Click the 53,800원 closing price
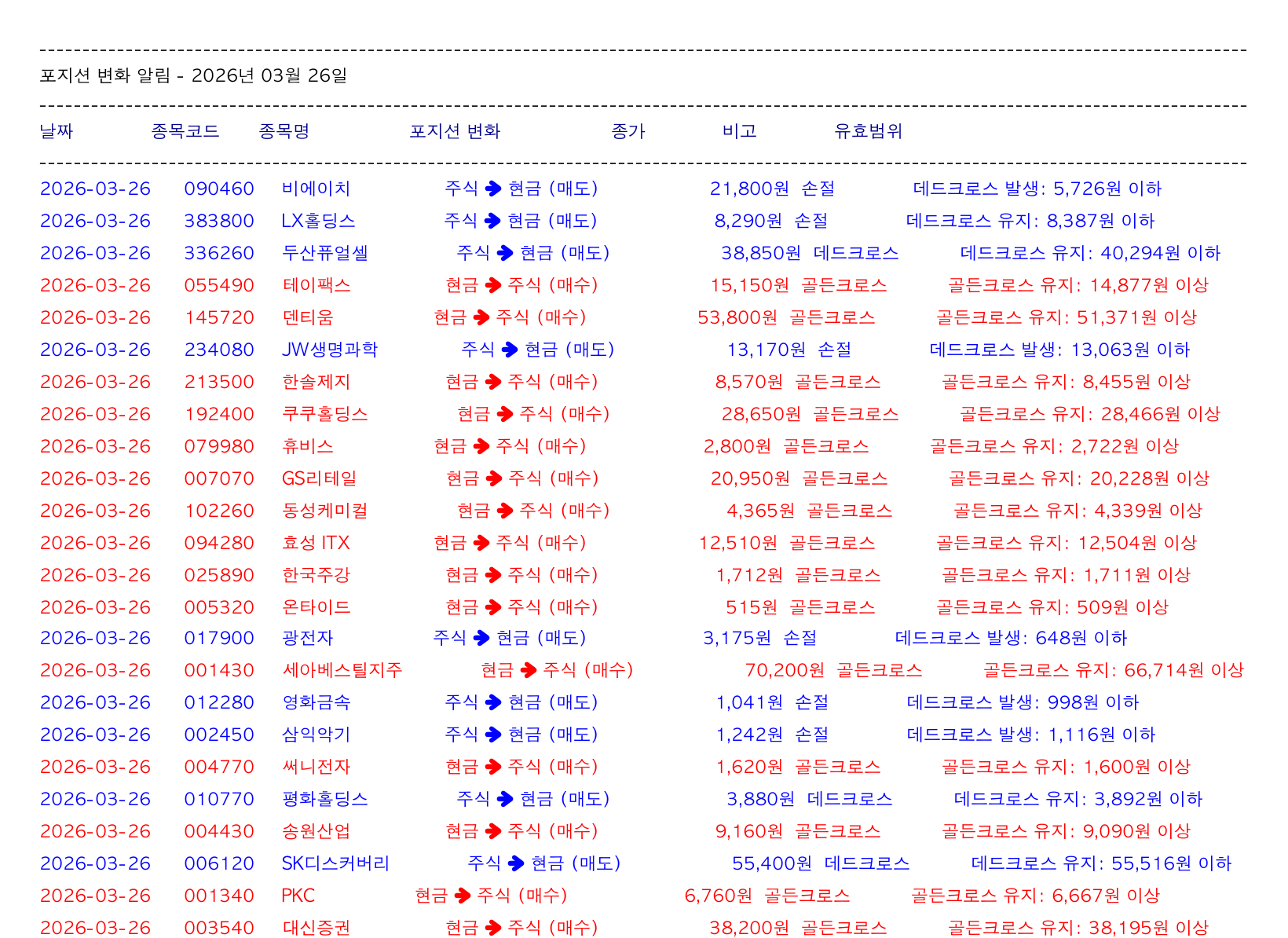The image size is (1288, 938). click(737, 317)
